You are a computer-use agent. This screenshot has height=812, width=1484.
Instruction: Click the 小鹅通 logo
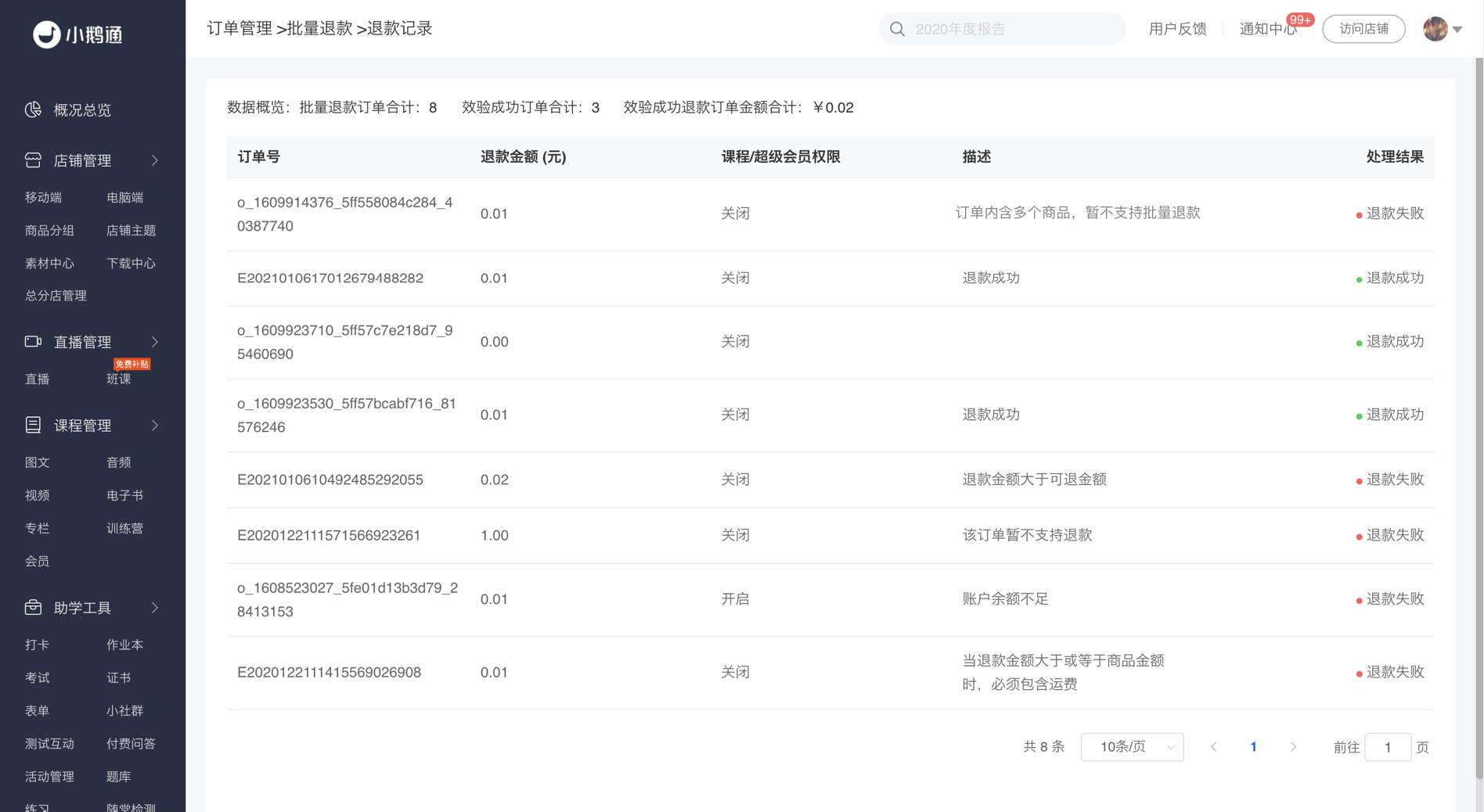coord(77,34)
